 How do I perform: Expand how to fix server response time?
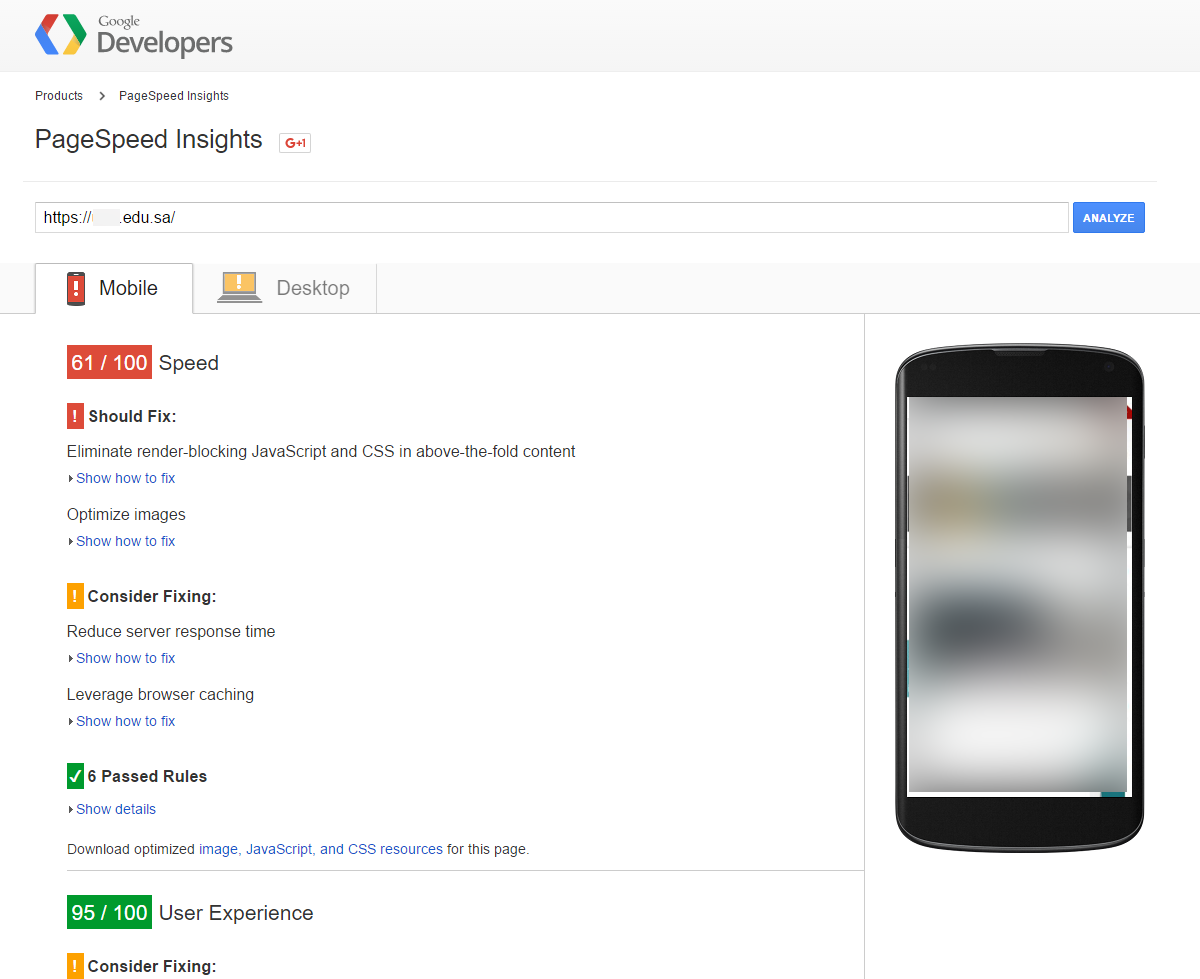point(125,658)
